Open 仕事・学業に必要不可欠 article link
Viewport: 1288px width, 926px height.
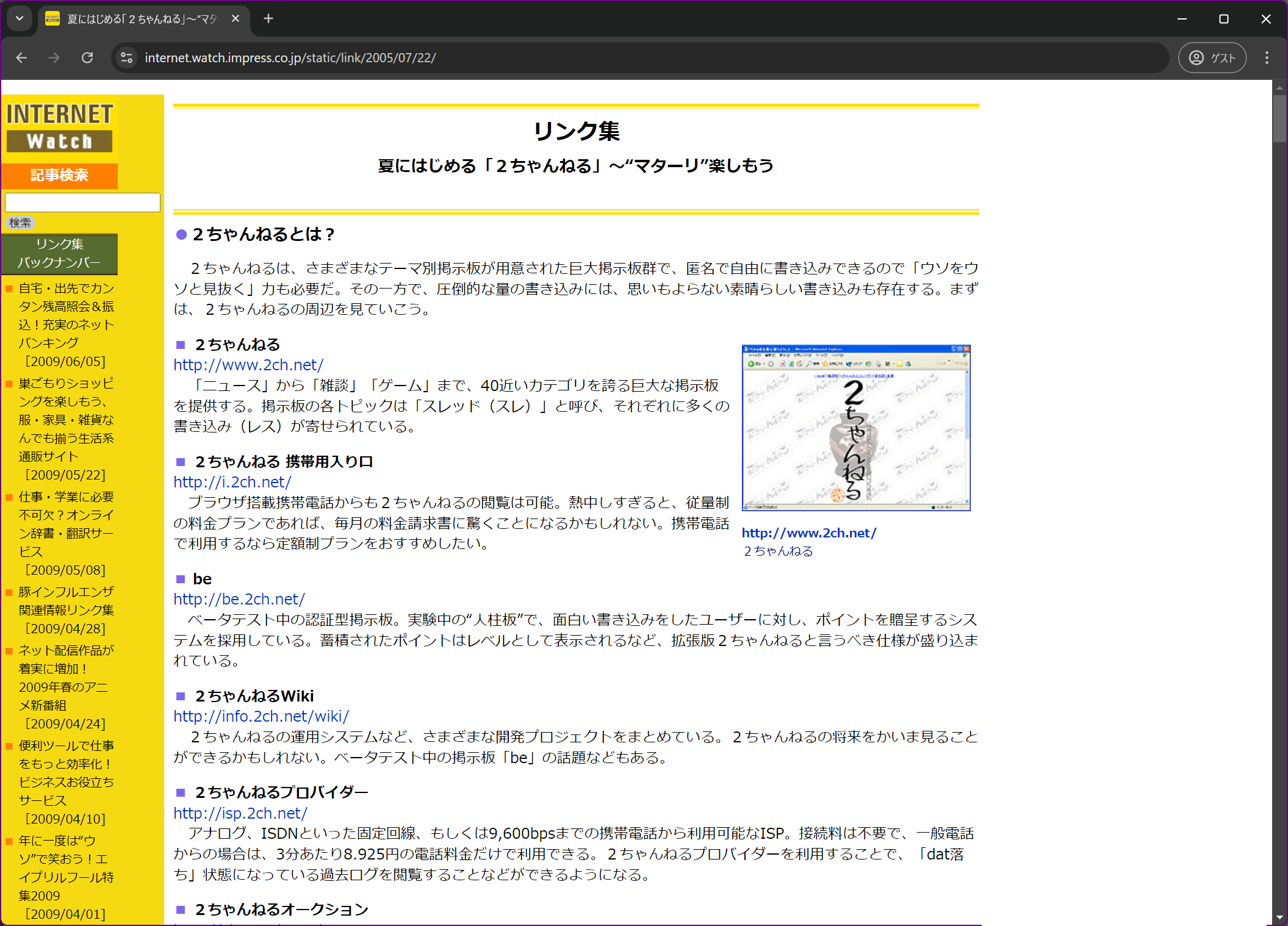coord(66,524)
